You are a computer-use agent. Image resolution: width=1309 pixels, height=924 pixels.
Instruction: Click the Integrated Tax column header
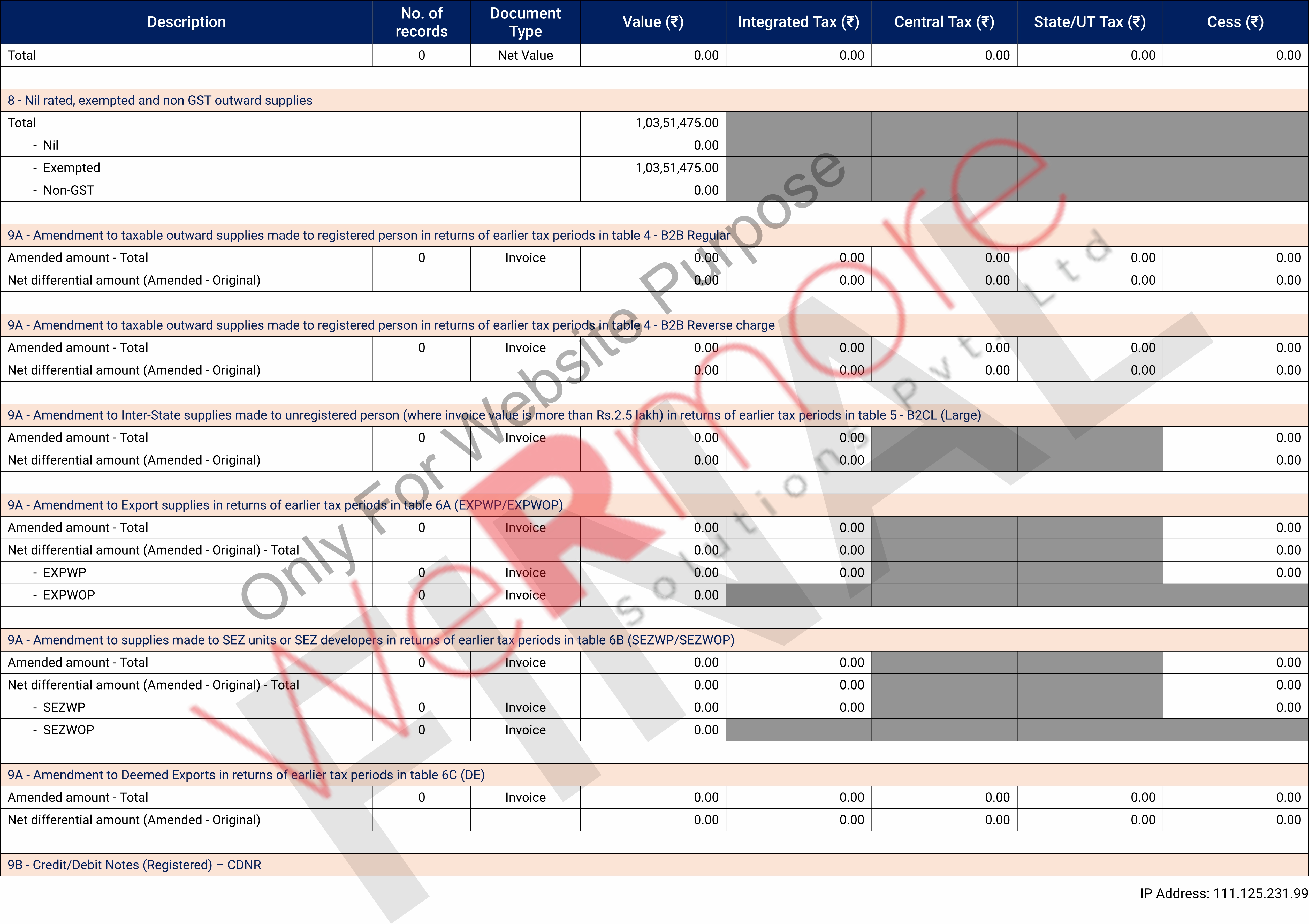click(x=798, y=22)
